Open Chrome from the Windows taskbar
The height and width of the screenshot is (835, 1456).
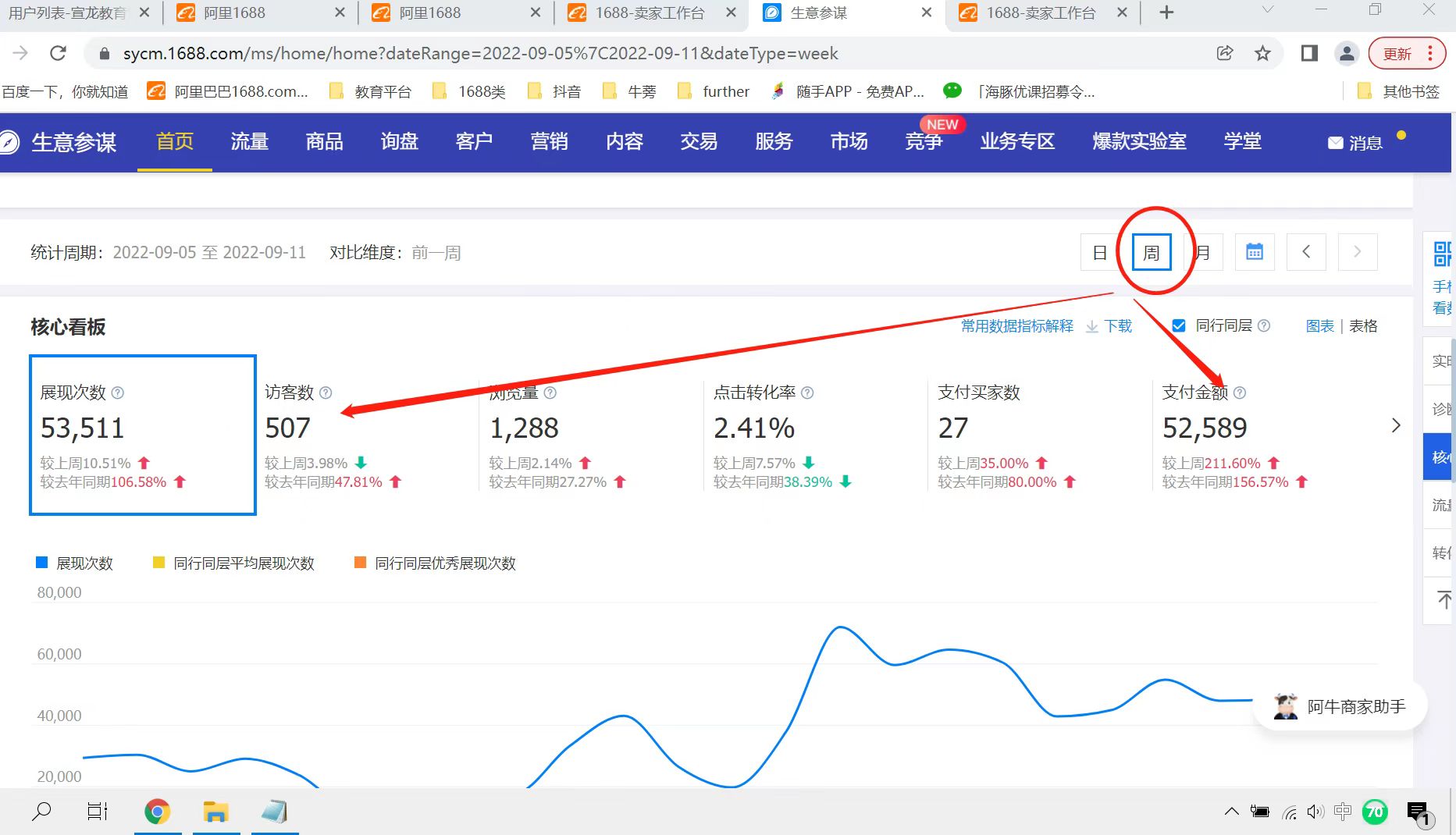157,812
